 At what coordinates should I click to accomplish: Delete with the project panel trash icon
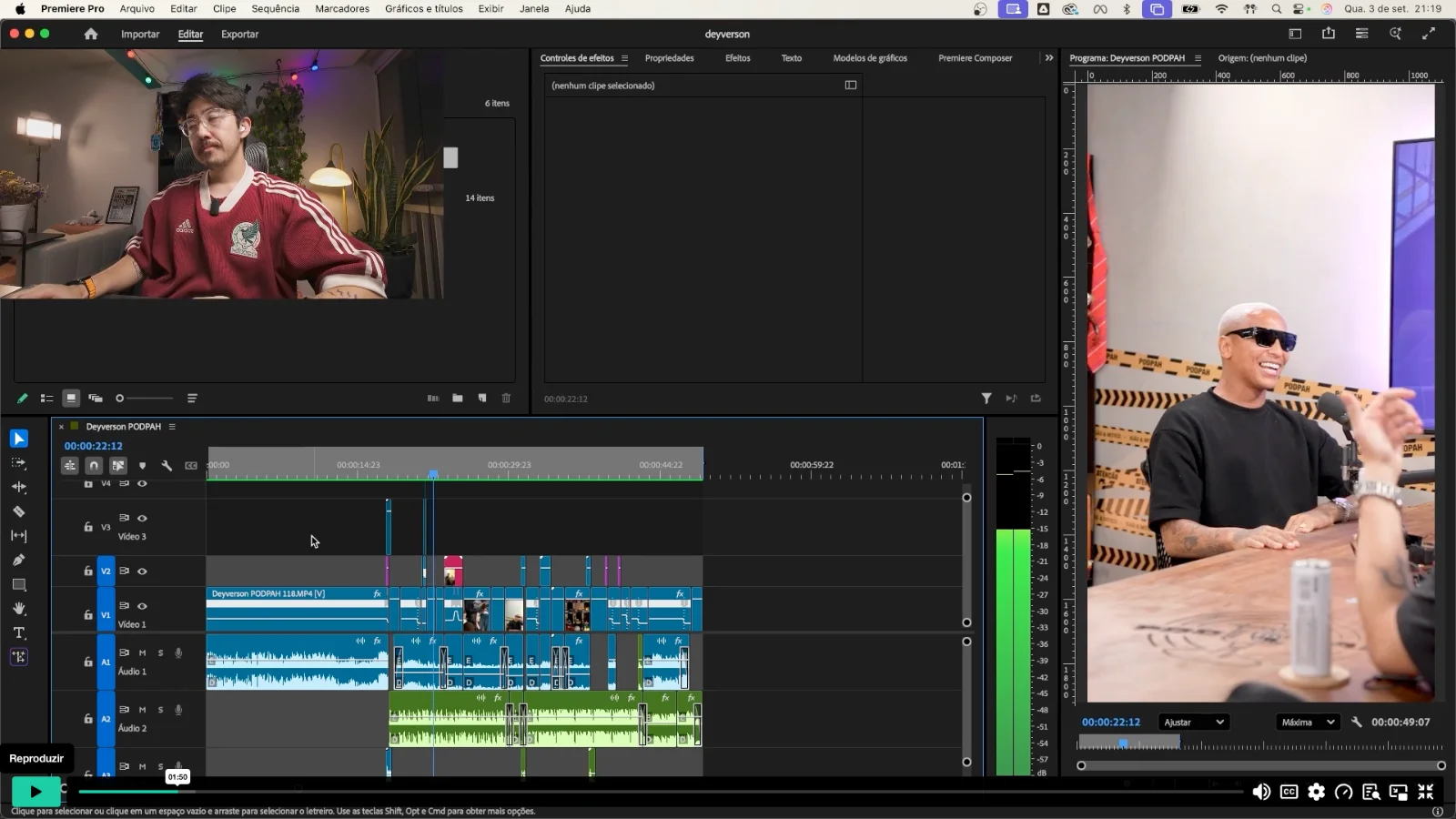tap(507, 398)
